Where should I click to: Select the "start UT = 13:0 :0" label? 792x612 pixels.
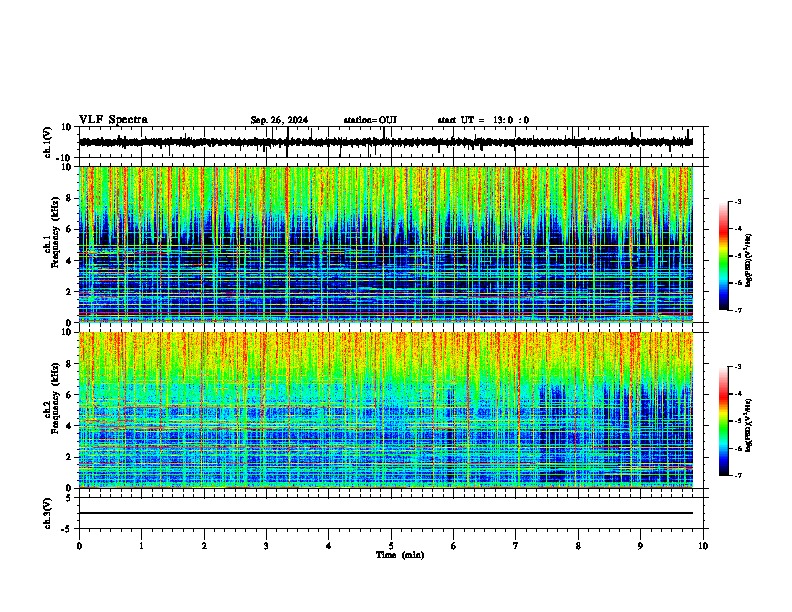pyautogui.click(x=483, y=120)
